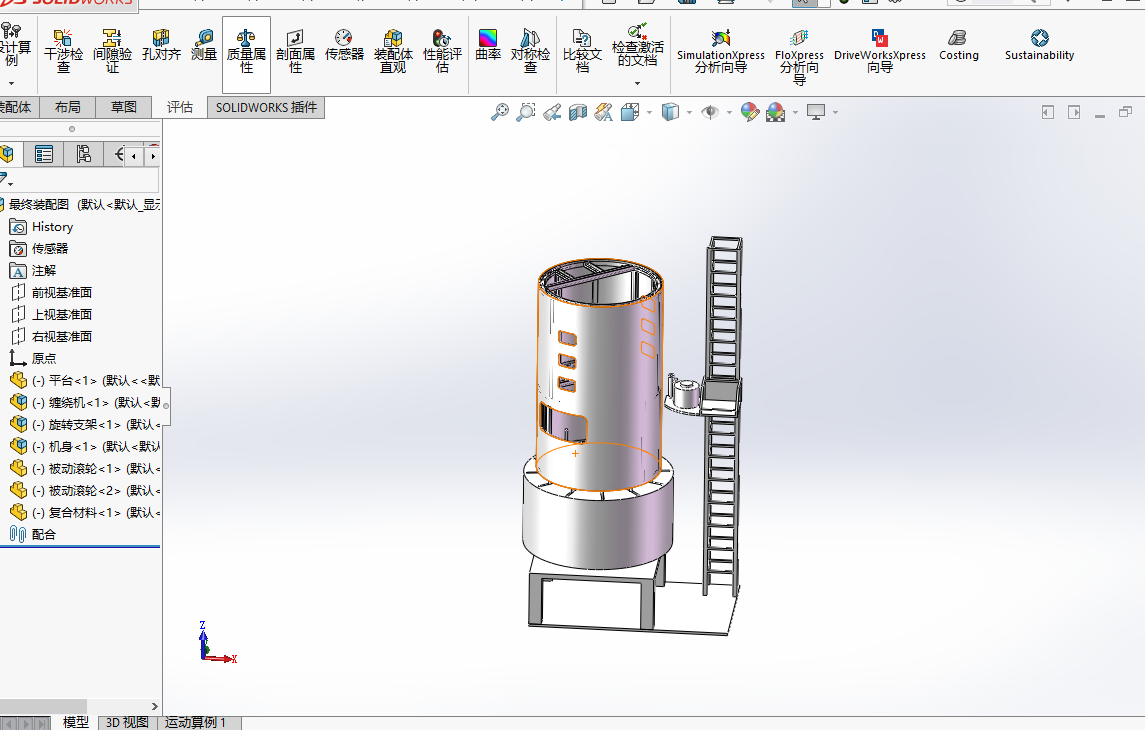Open View Settings dropdown arrow
Screen dimensions: 1145x730
[x=835, y=112]
